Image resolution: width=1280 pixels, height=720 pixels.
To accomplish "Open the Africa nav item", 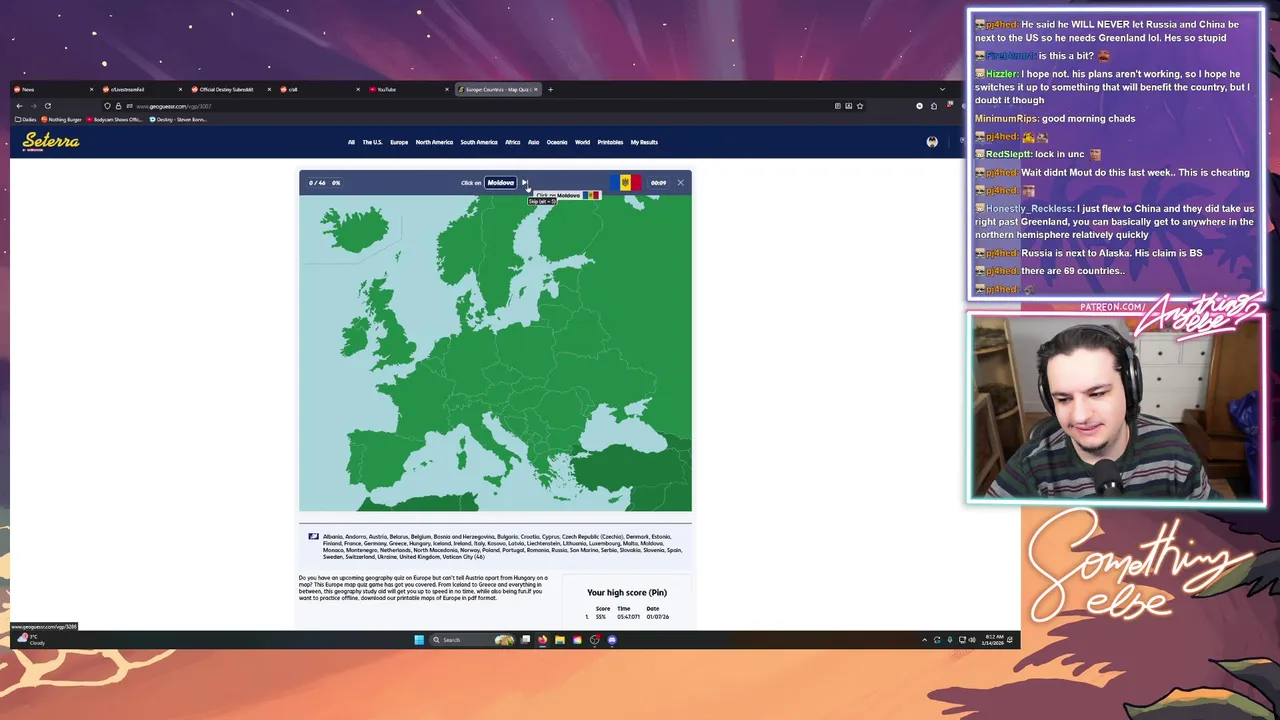I will pos(513,142).
